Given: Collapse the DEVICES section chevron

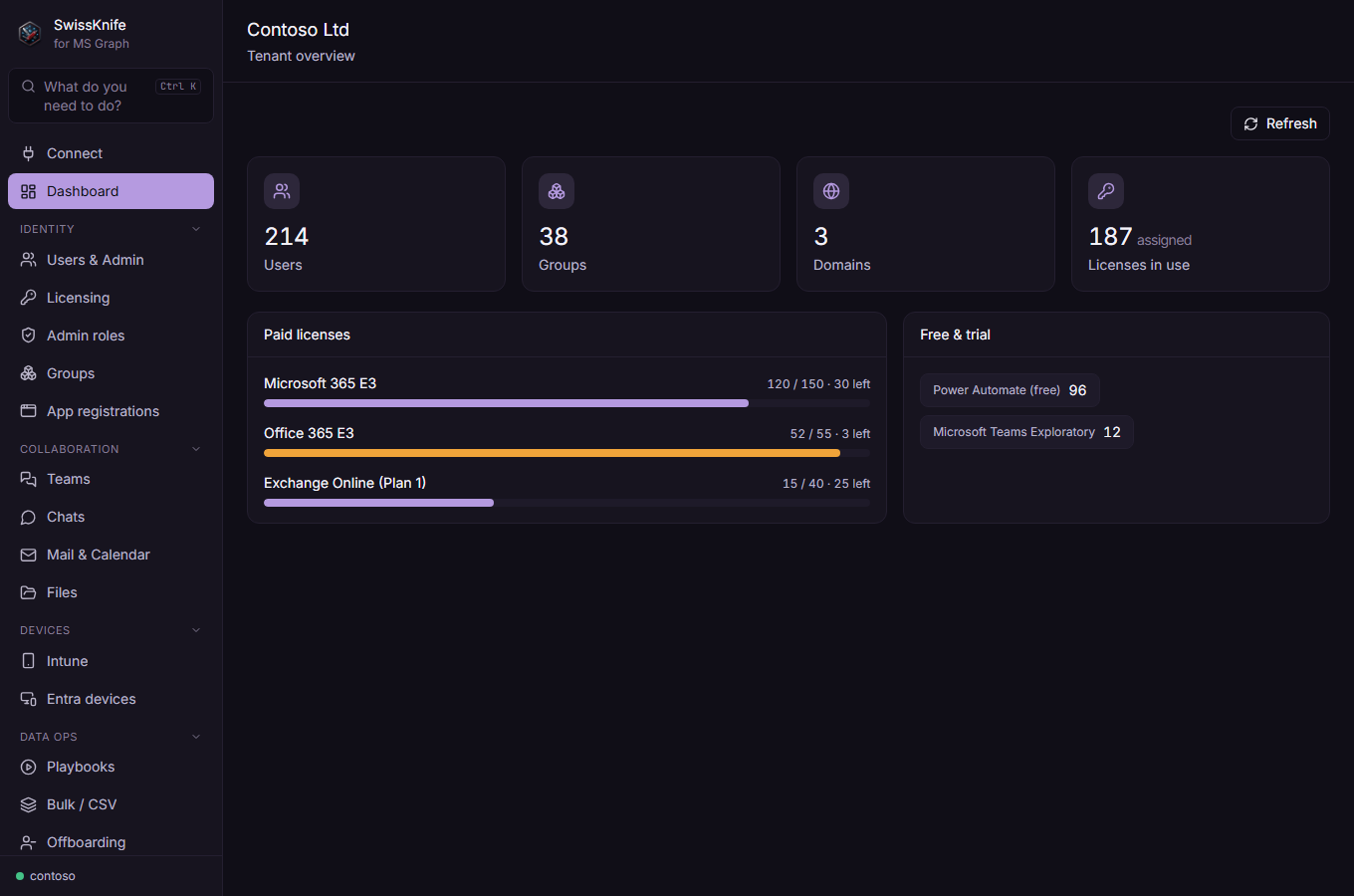Looking at the screenshot, I should (x=196, y=630).
